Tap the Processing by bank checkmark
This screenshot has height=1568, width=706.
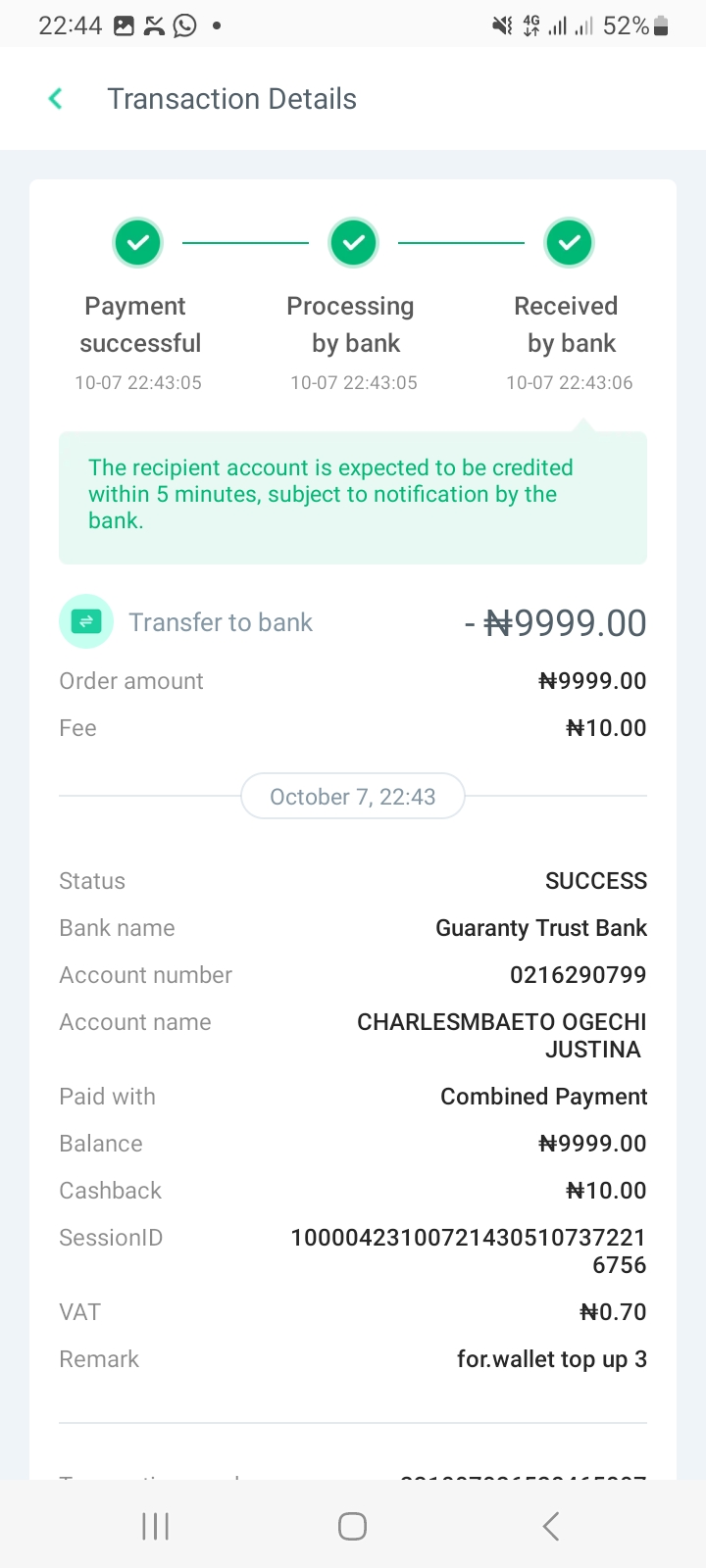pos(354,242)
